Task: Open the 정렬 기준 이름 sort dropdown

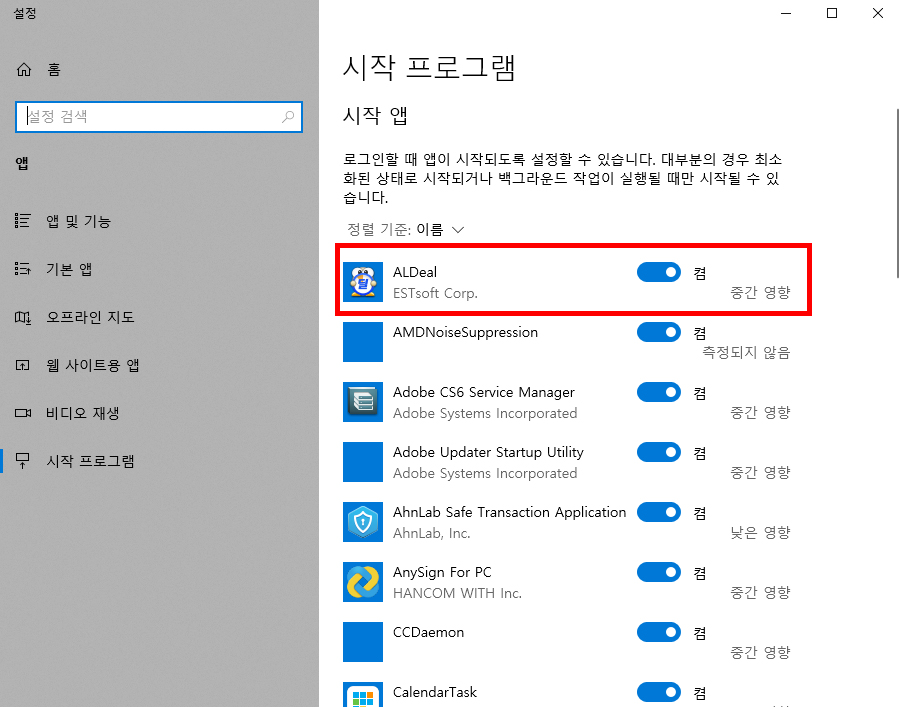Action: 406,230
